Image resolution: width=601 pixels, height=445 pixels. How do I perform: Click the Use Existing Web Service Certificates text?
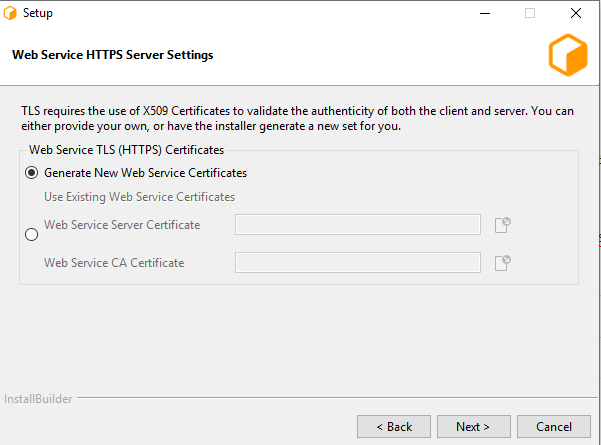[x=139, y=197]
